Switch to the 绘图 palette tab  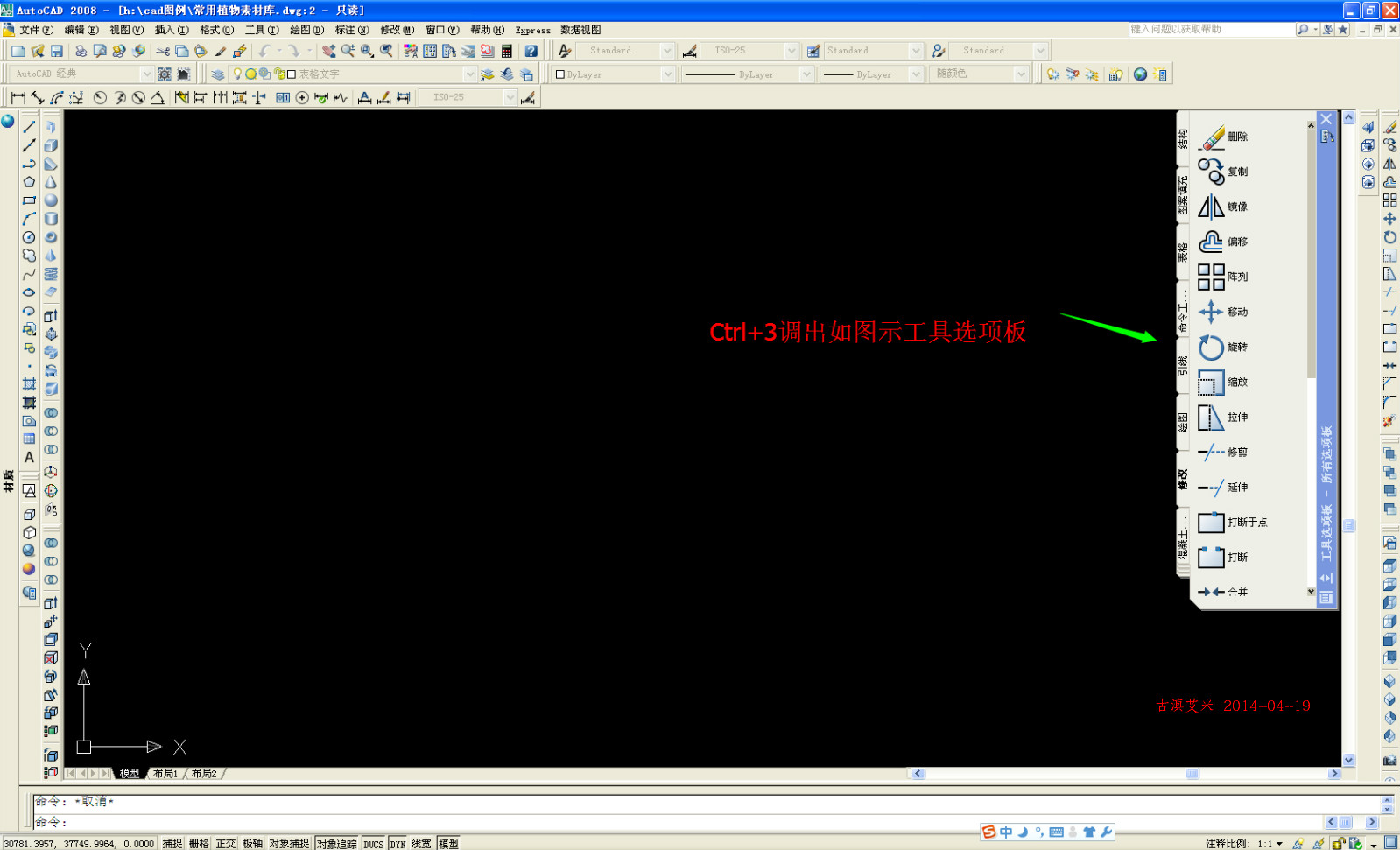[1183, 423]
